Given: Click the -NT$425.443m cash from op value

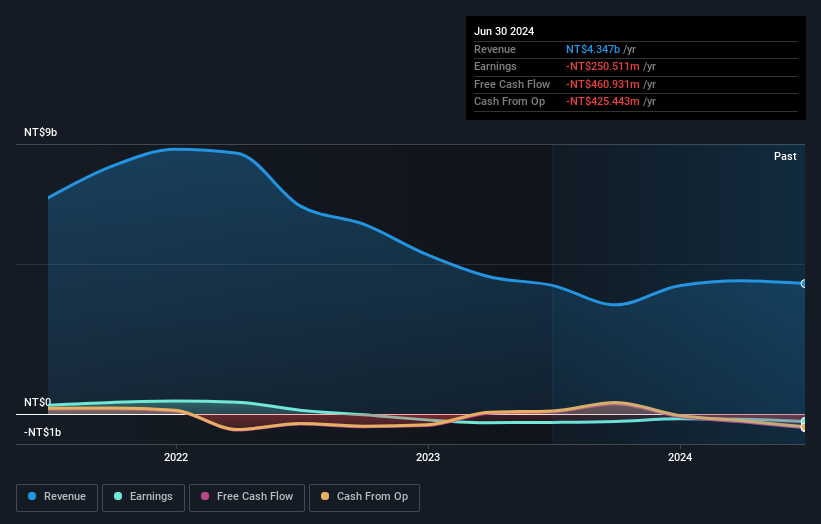Looking at the screenshot, I should pyautogui.click(x=603, y=102).
